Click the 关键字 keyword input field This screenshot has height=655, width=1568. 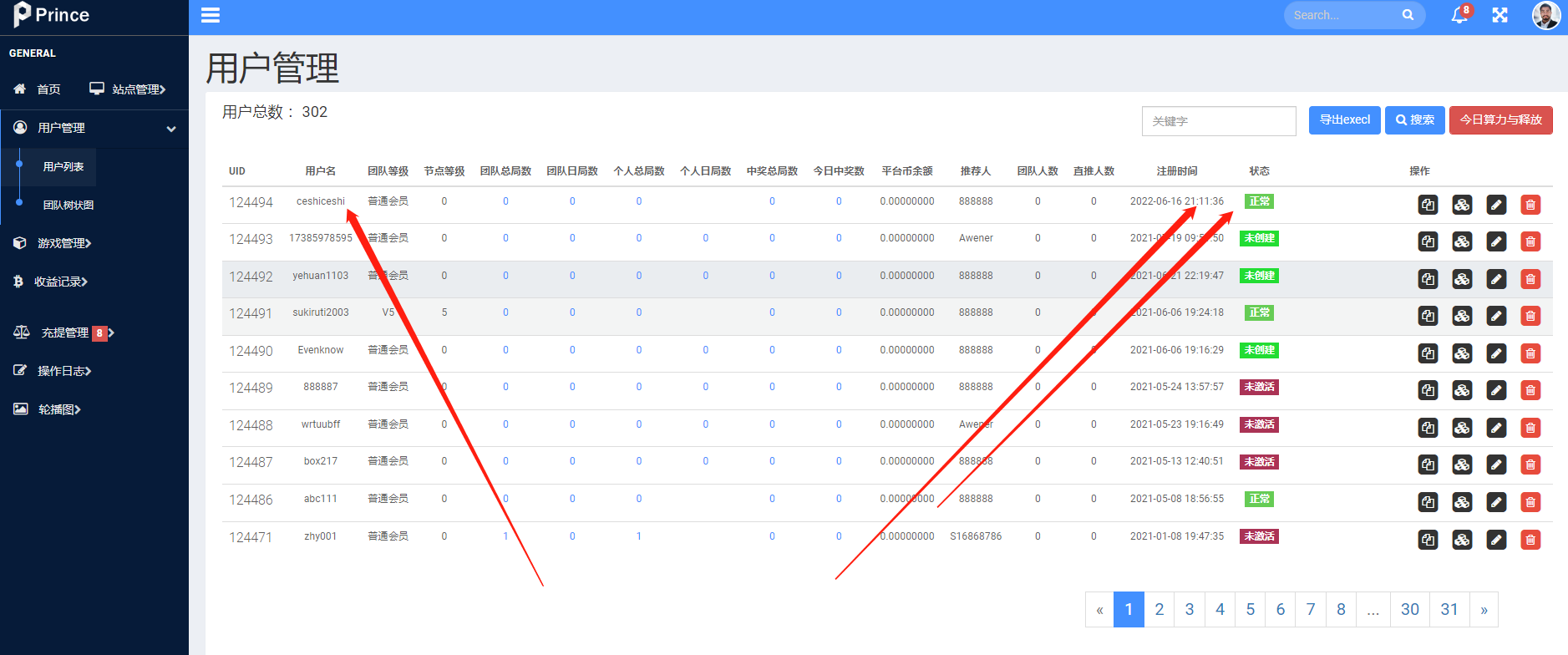[1219, 121]
